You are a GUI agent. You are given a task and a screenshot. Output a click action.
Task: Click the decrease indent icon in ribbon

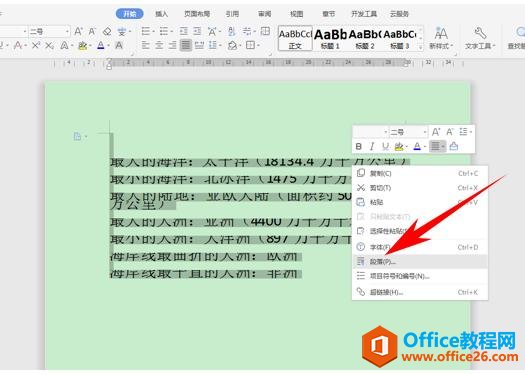pyautogui.click(x=183, y=32)
